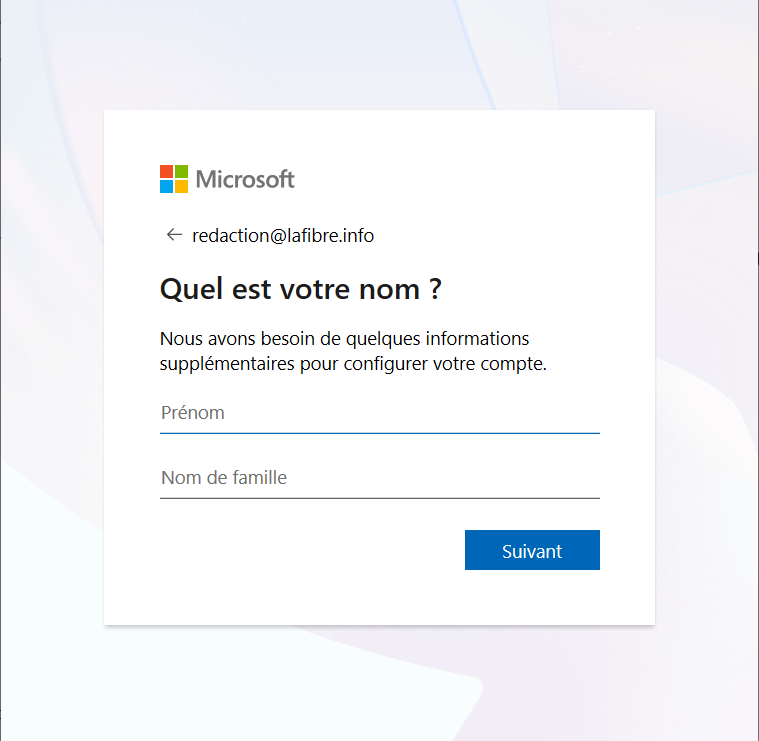Click the blue square of Microsoft logo
Viewport: 759px width, 741px height.
166,187
